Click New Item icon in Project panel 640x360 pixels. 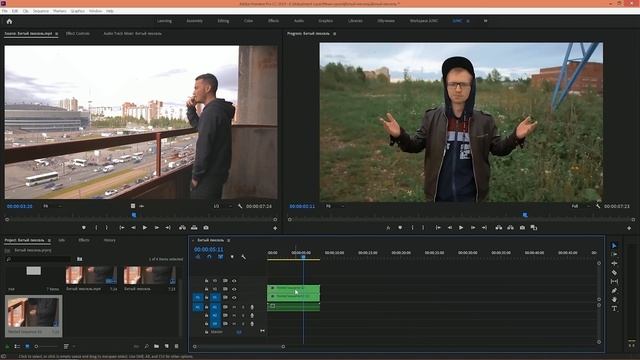tap(167, 346)
